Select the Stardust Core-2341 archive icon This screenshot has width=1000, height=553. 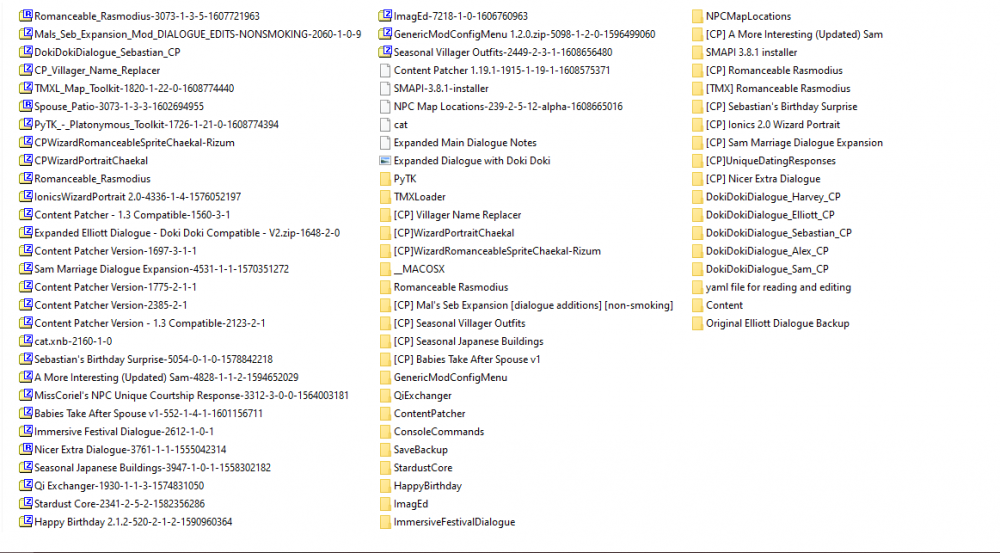pyautogui.click(x=26, y=504)
